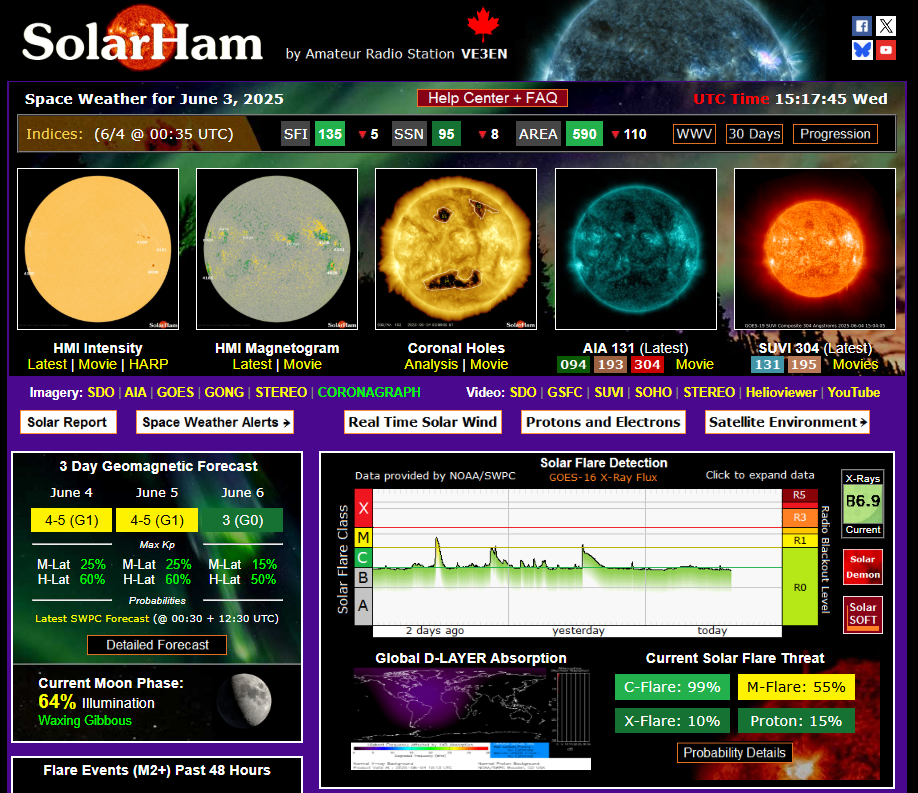Play the AIA 131 Movie link
This screenshot has height=793, width=918.
695,364
